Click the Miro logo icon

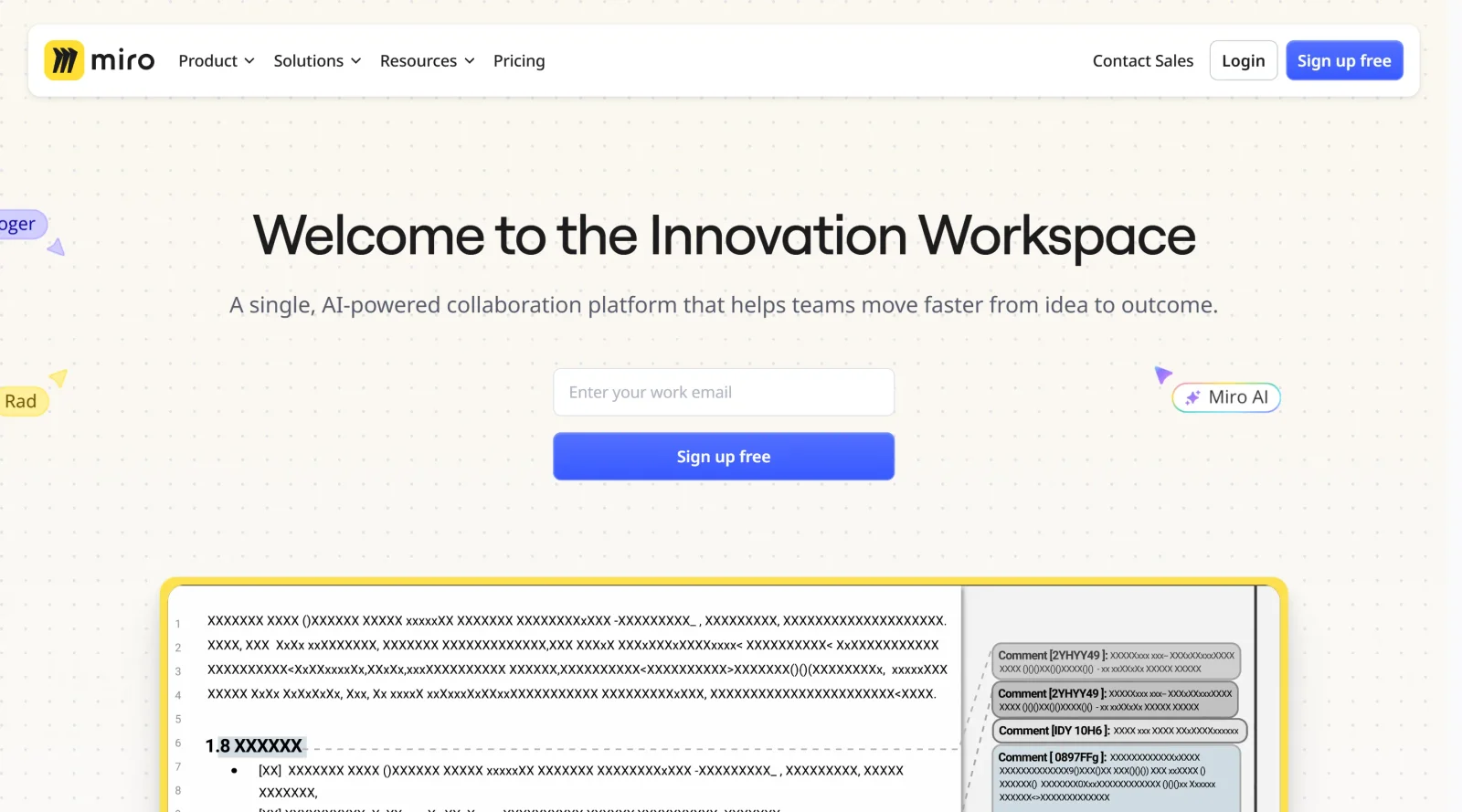(x=64, y=60)
